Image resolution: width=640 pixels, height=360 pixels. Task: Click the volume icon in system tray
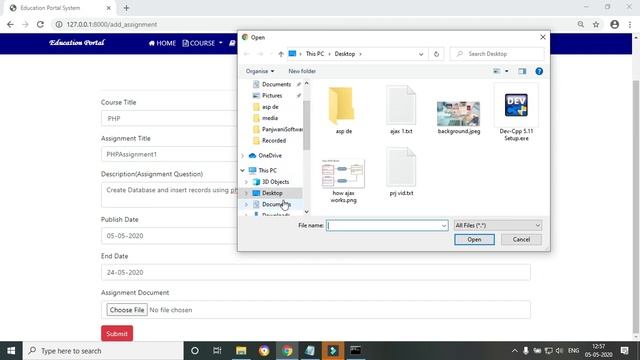(560, 351)
